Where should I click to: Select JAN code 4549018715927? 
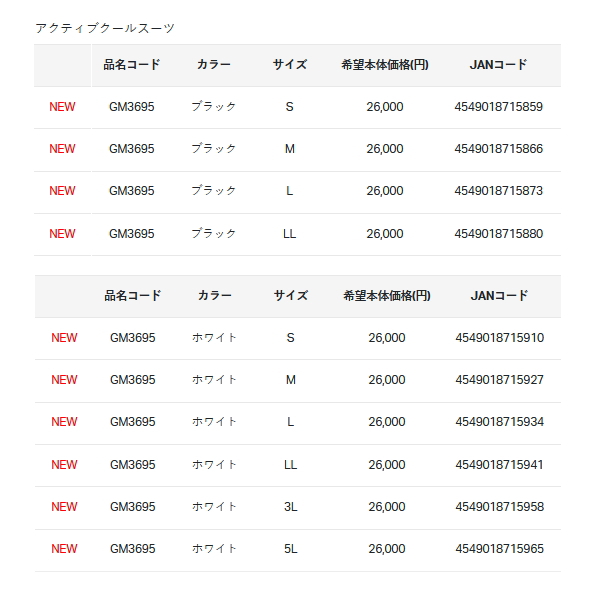499,380
